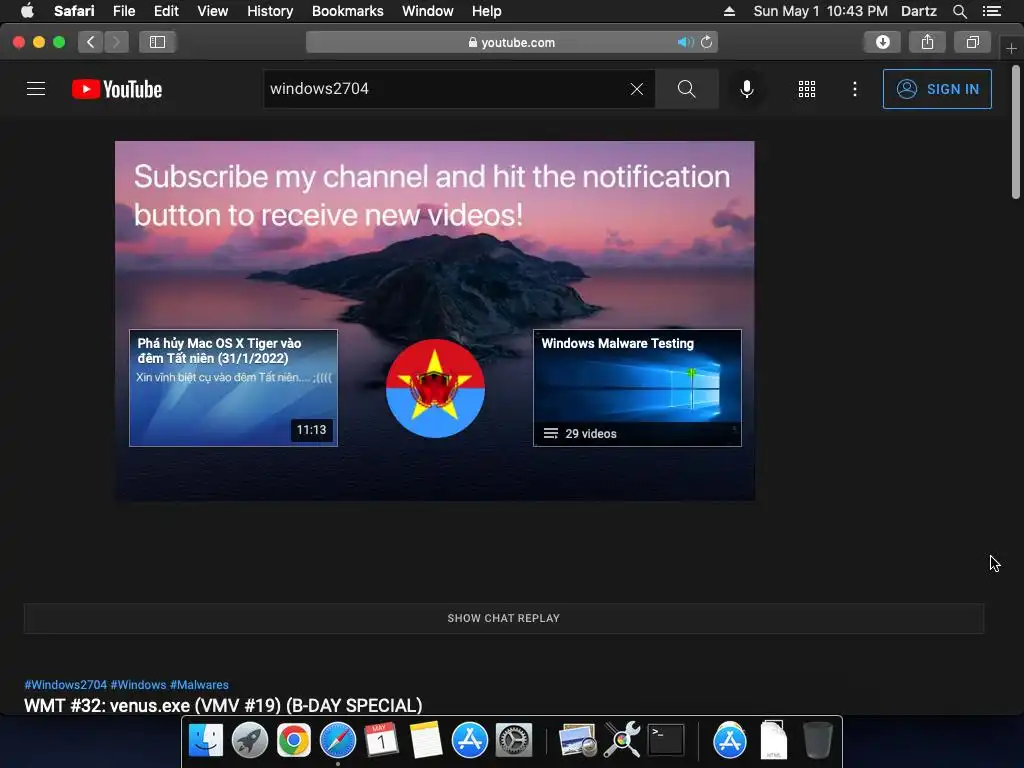Screen dimensions: 1024x768
Task: Open a new Safari tab
Action: pos(1011,48)
